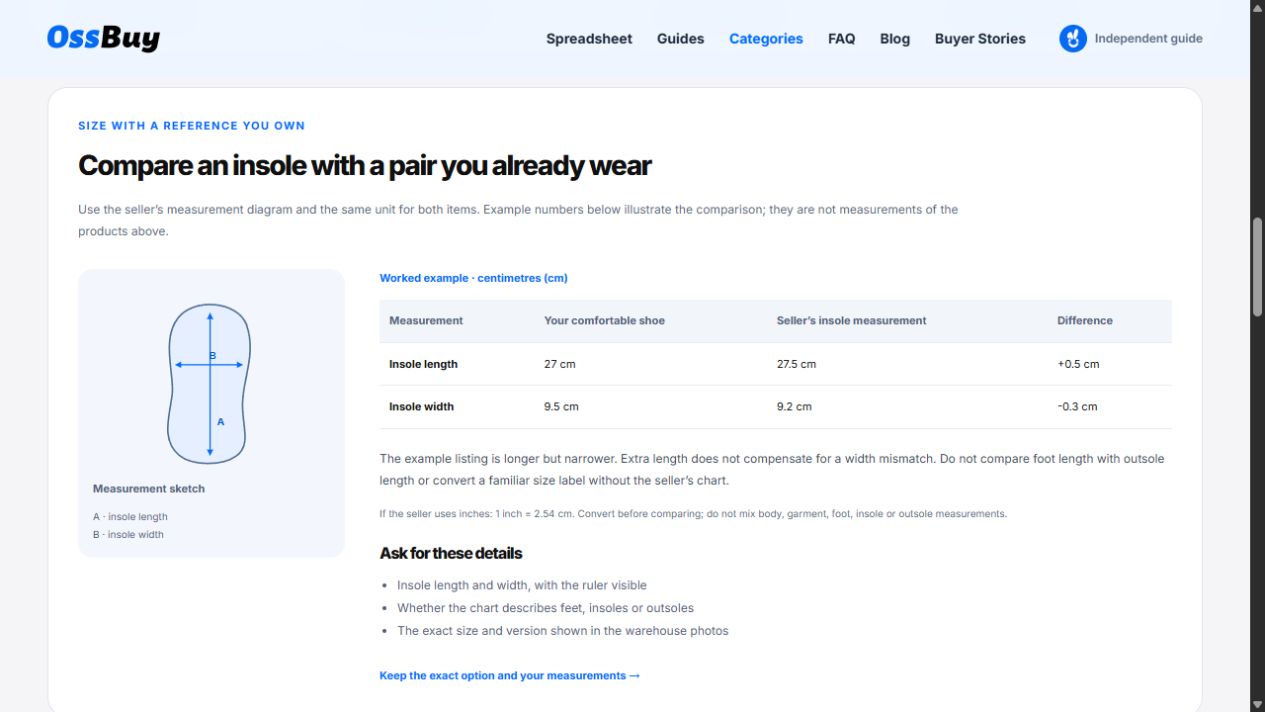
Task: Select the Insole width table row
Action: (x=775, y=407)
